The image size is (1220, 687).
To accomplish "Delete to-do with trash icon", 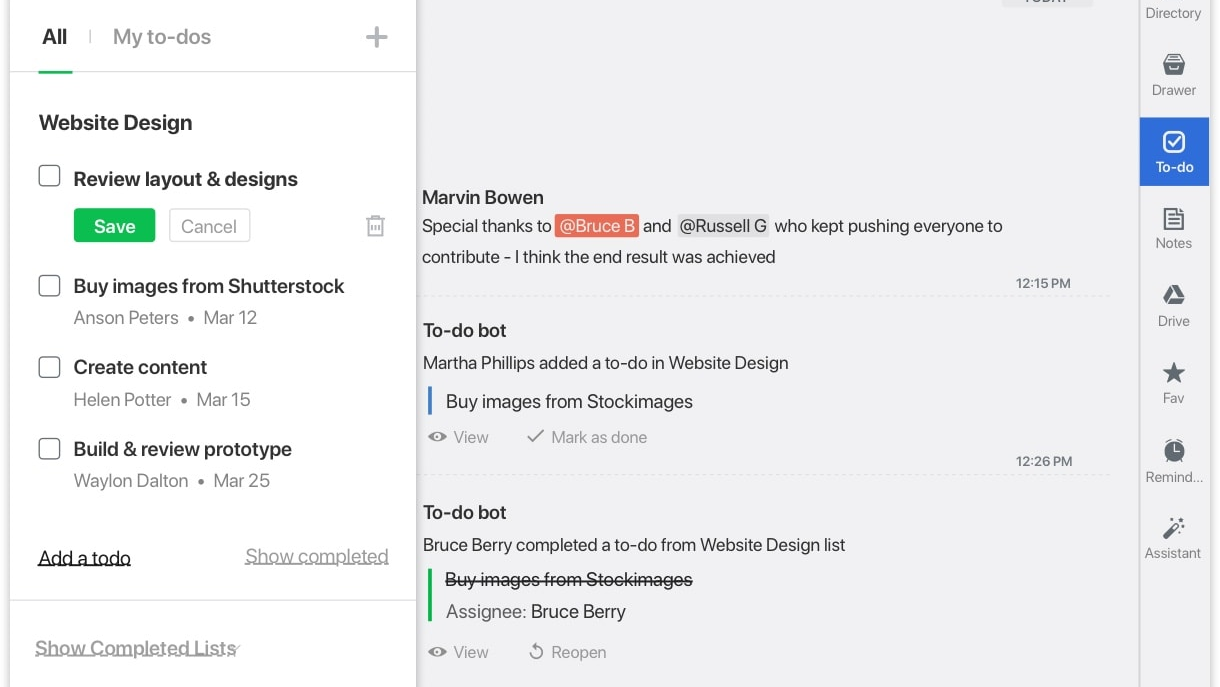I will pyautogui.click(x=375, y=226).
